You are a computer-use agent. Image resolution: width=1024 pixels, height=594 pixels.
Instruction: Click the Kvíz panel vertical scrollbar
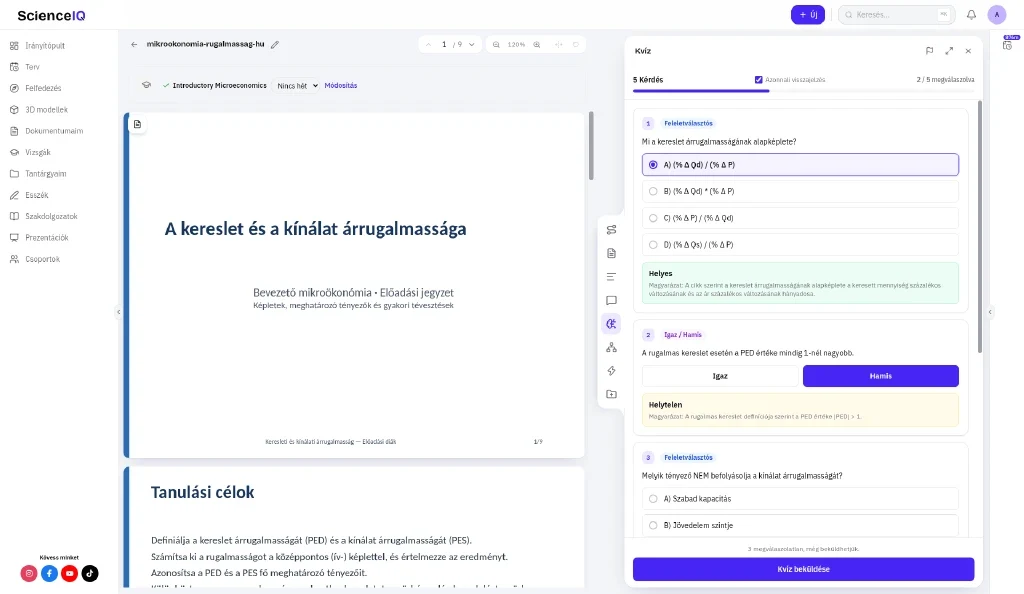pos(980,227)
